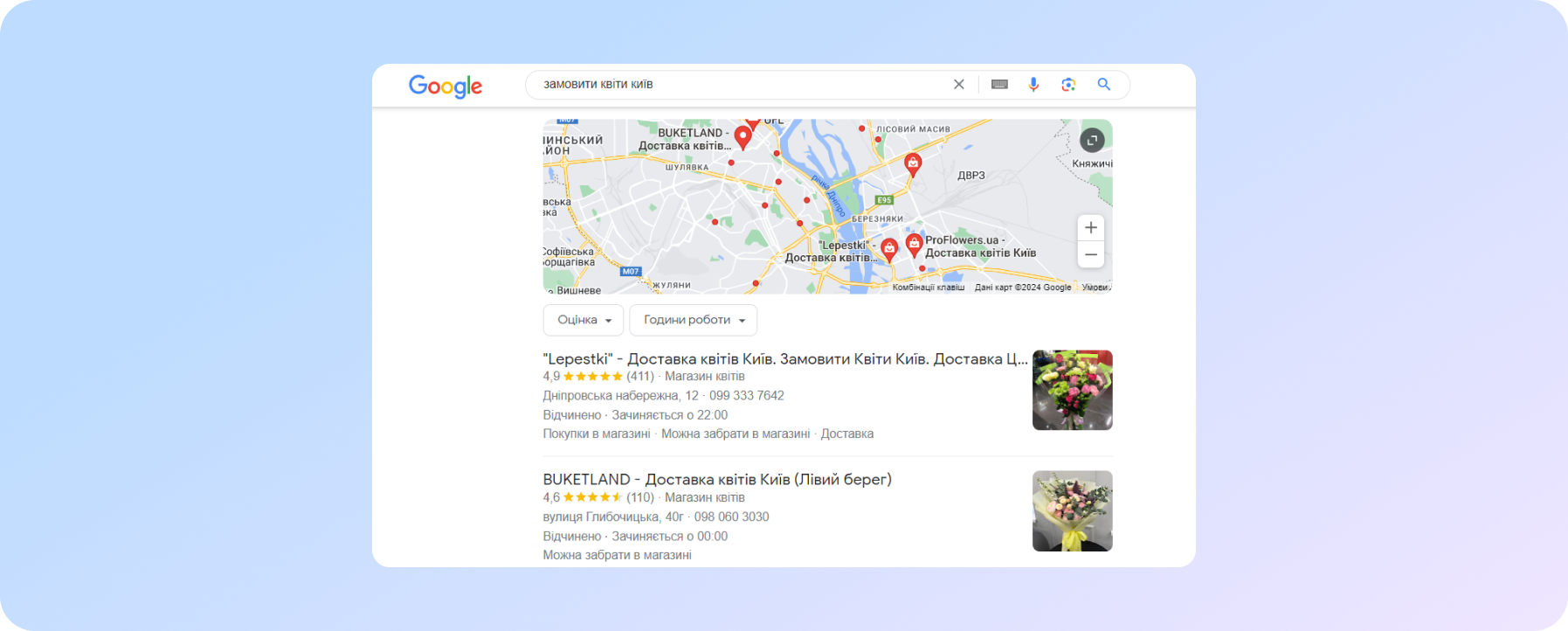Viewport: 1568px width, 631px height.
Task: Expand the map to full view icon
Action: [x=1092, y=140]
